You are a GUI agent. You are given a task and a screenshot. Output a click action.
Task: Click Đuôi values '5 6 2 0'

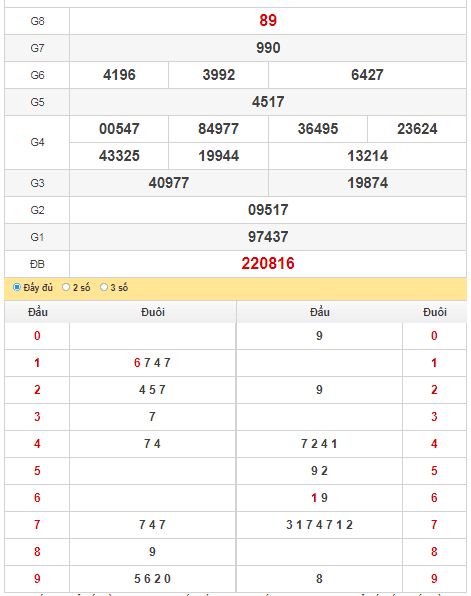152,579
